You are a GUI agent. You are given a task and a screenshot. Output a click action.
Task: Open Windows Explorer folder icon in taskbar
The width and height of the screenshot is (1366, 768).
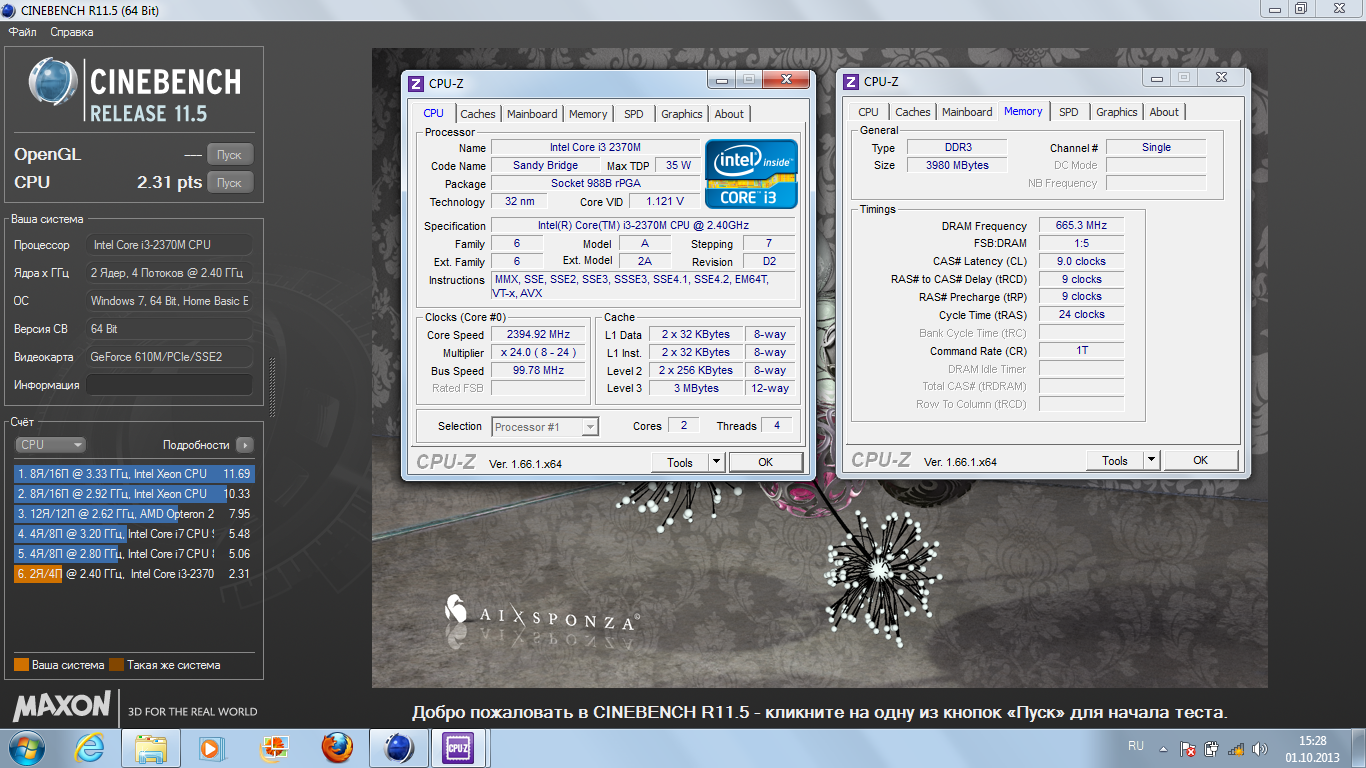[151, 747]
